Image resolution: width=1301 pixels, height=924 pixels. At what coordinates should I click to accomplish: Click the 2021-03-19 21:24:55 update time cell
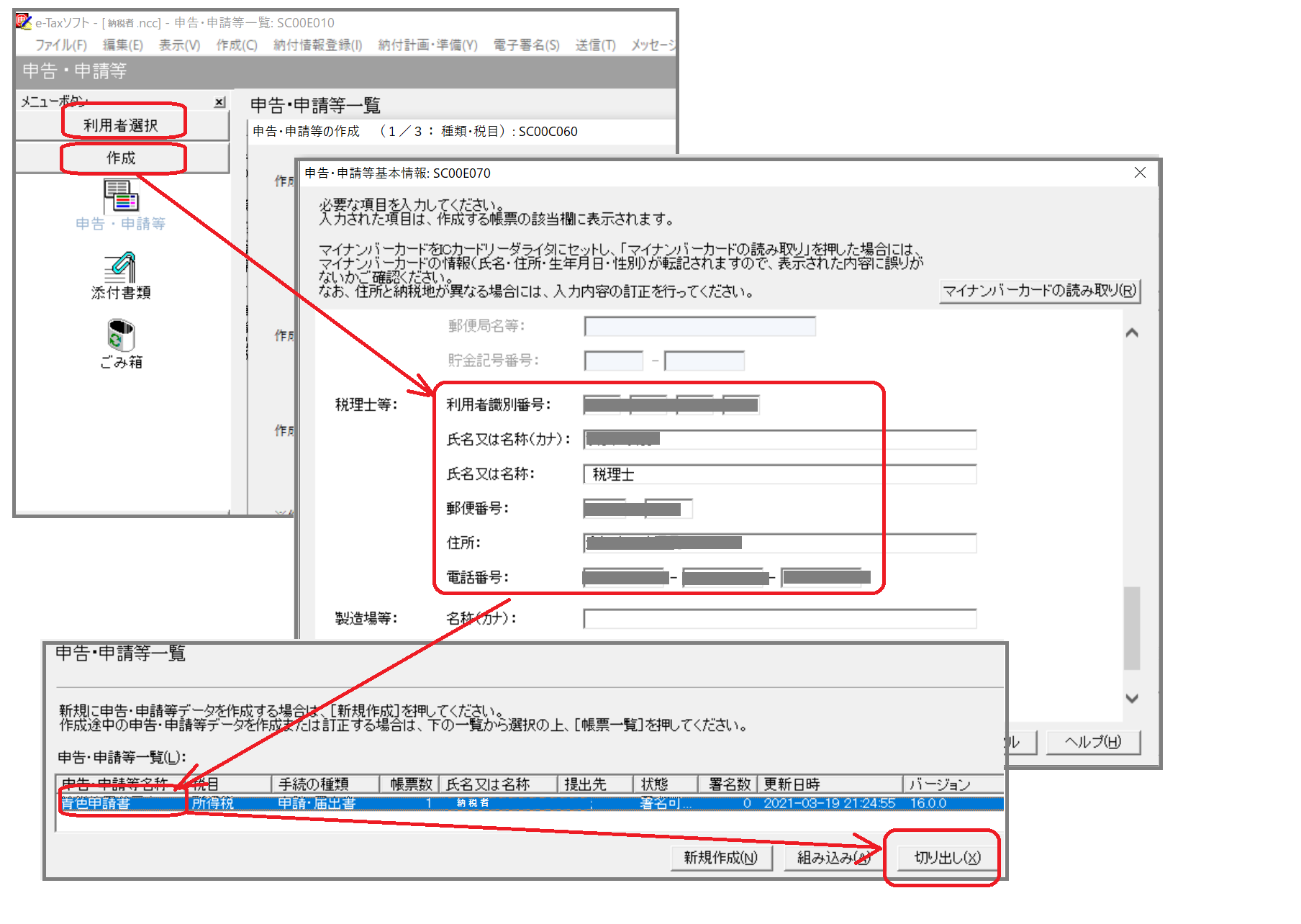coord(829,803)
